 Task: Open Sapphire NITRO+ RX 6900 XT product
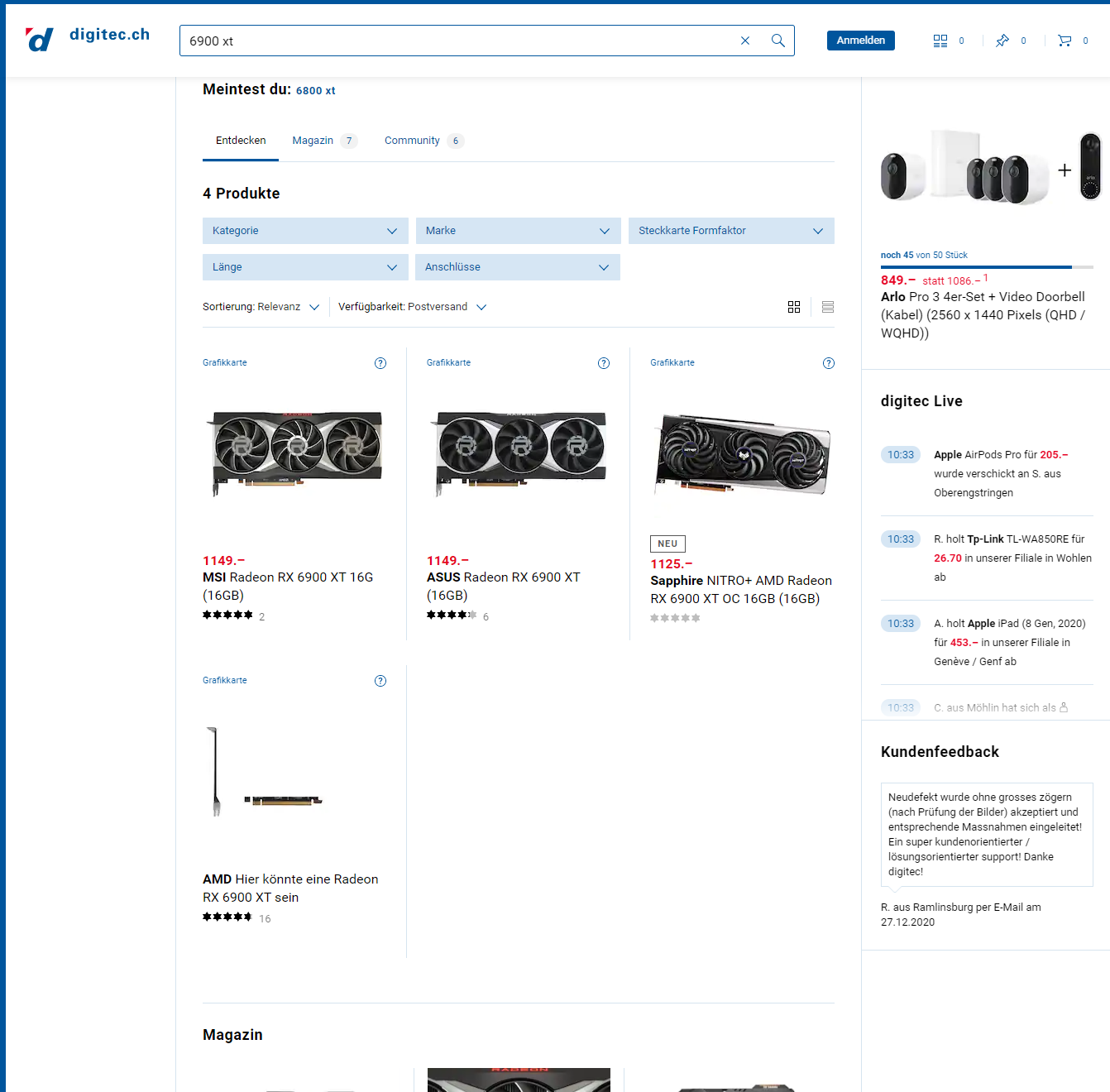coord(741,590)
